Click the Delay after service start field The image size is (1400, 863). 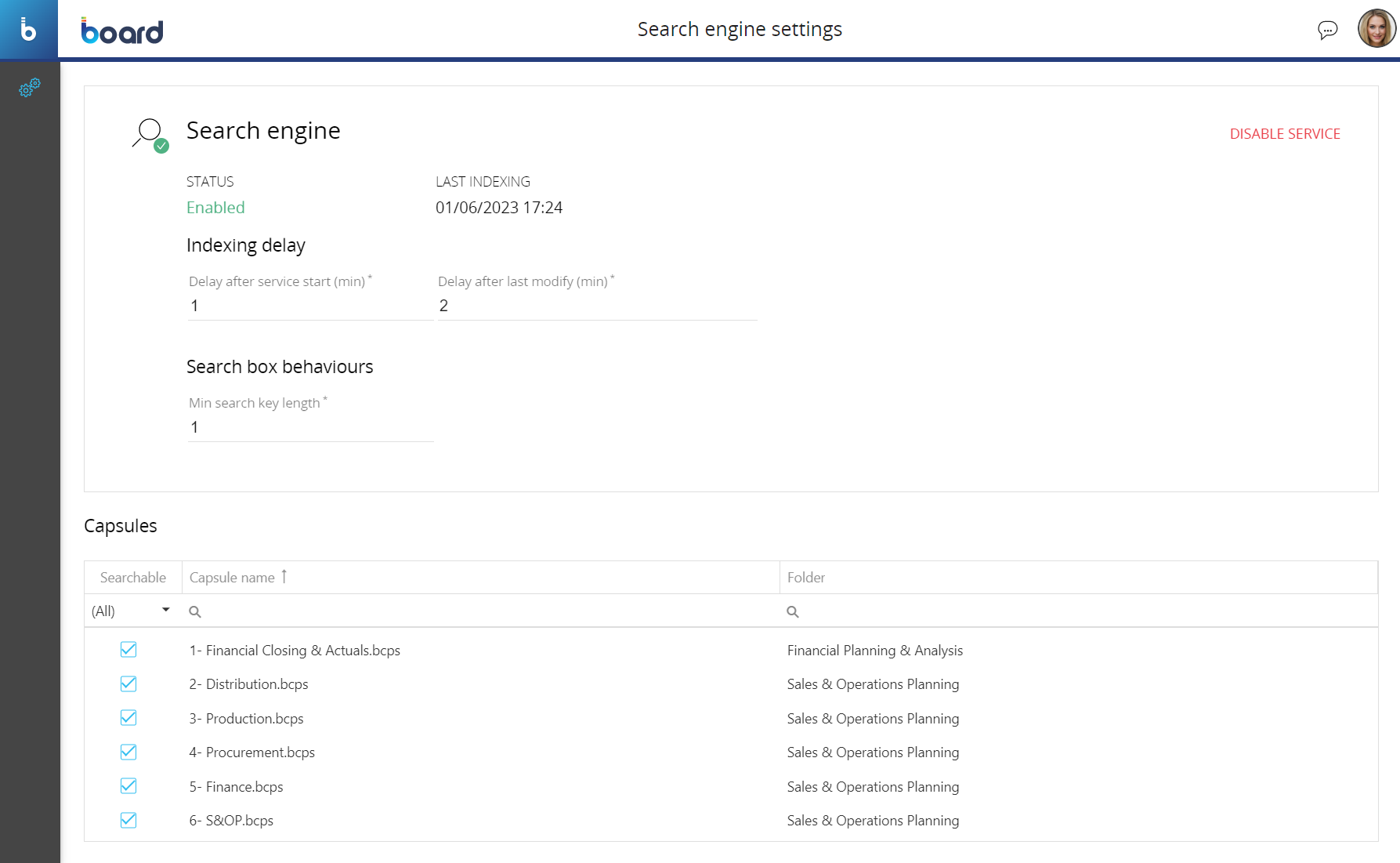coord(309,306)
